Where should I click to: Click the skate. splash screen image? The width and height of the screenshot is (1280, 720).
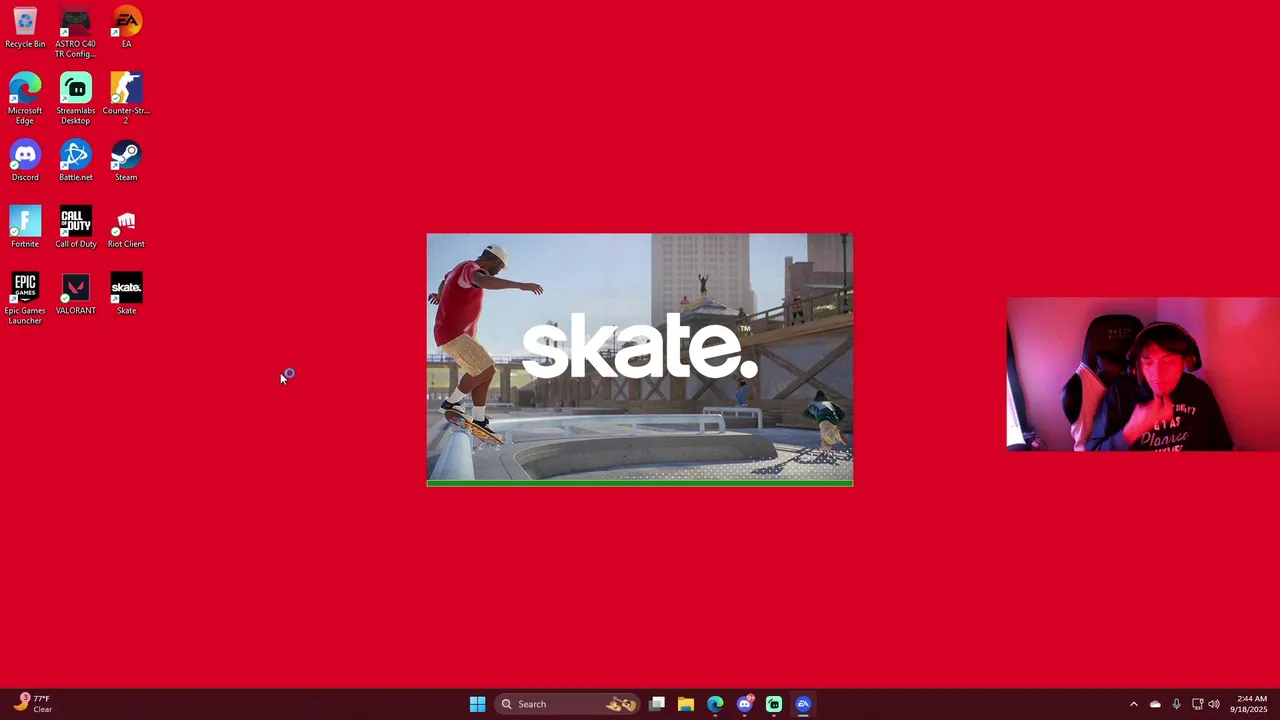coord(640,357)
